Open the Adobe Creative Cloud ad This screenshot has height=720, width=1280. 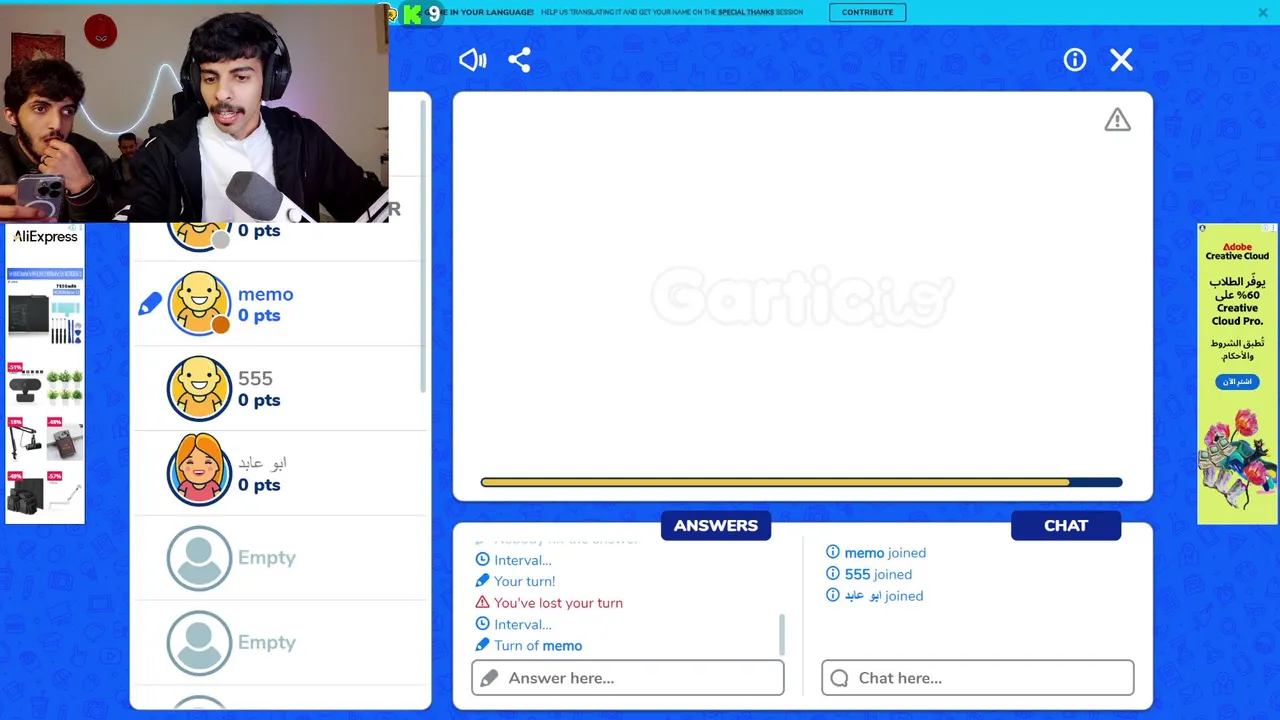[x=1238, y=374]
